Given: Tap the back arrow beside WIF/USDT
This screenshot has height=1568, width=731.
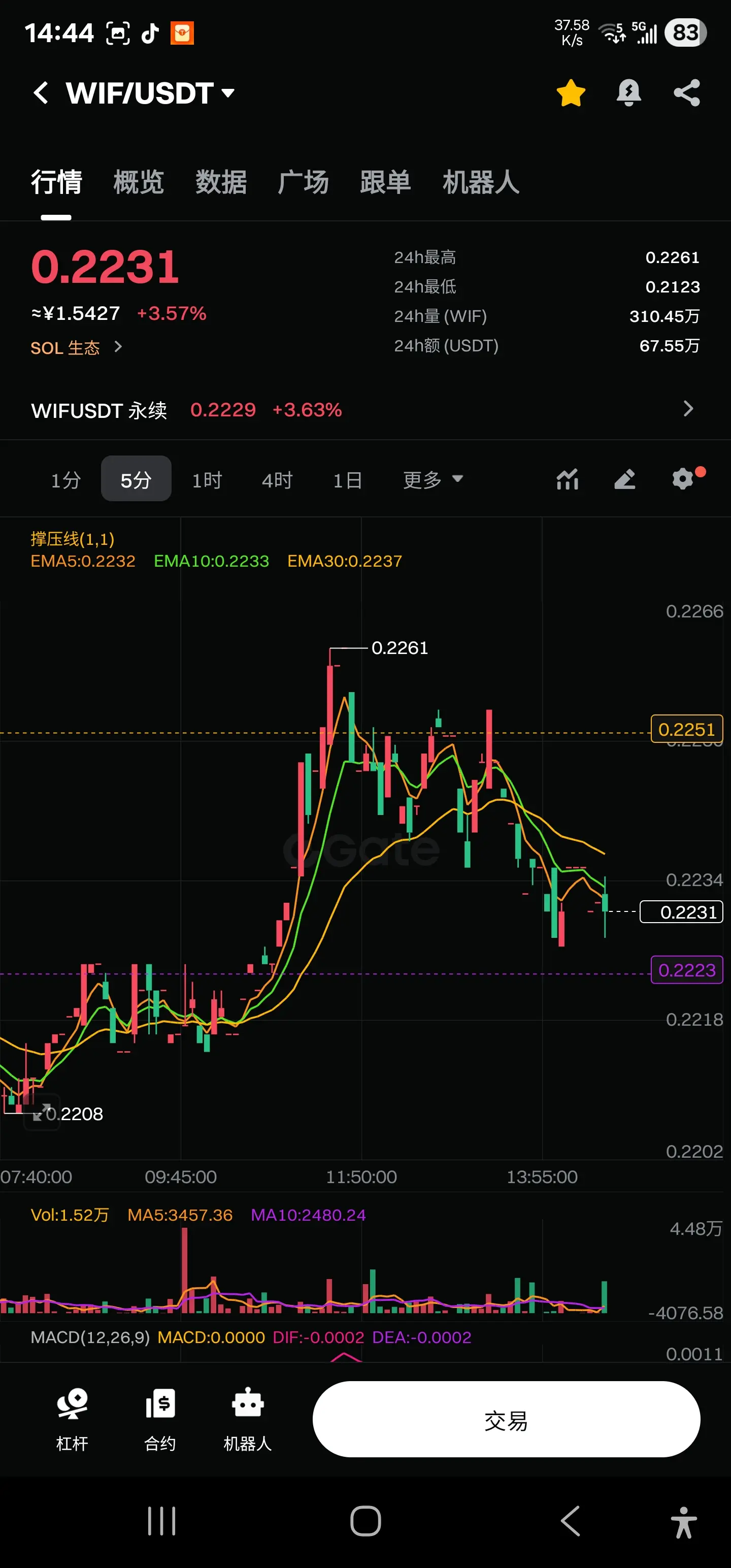Looking at the screenshot, I should coord(41,93).
